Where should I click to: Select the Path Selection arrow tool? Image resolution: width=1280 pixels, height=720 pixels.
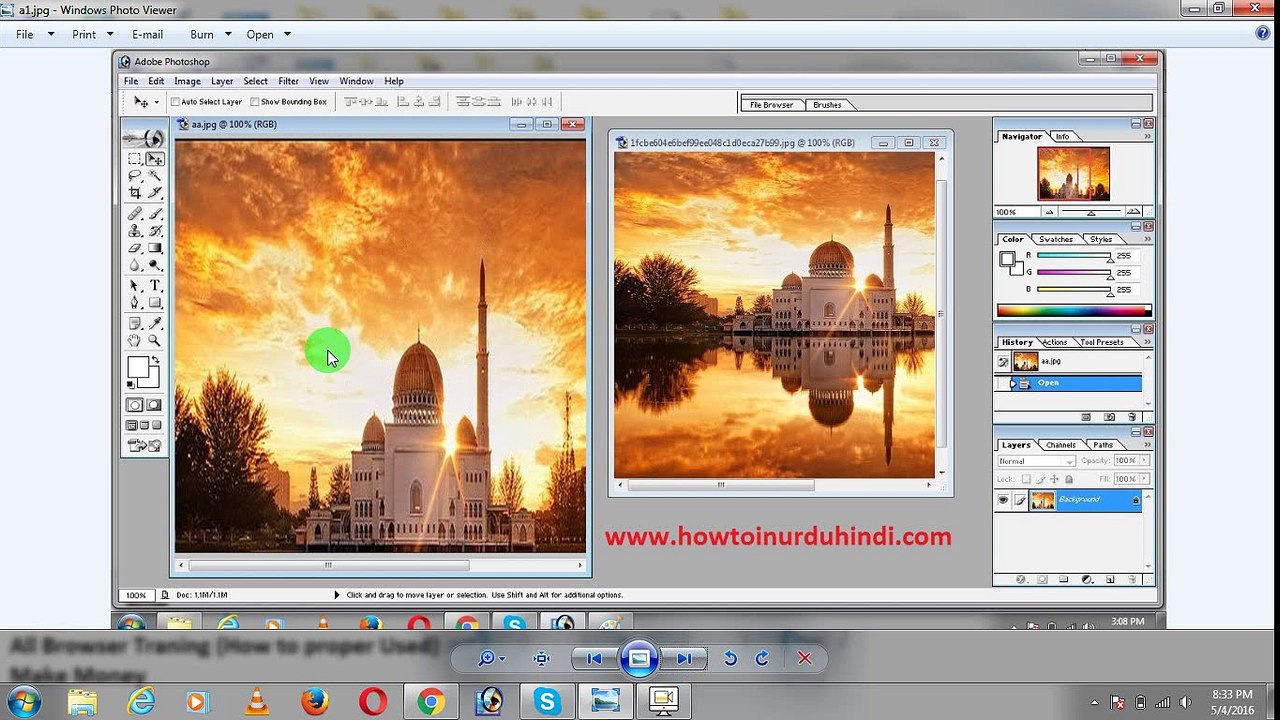tap(135, 286)
